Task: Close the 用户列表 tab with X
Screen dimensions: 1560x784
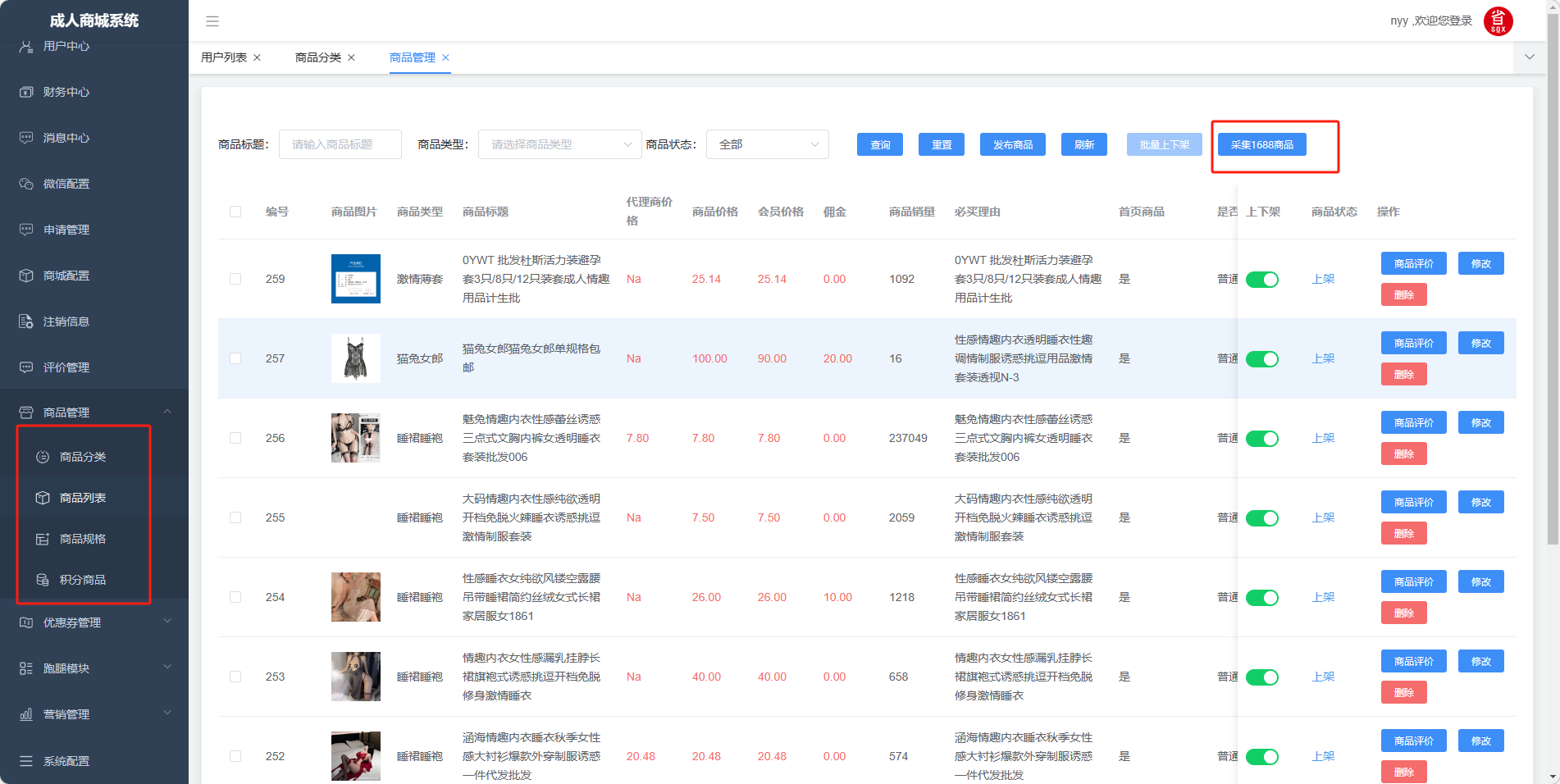Action: pyautogui.click(x=258, y=57)
